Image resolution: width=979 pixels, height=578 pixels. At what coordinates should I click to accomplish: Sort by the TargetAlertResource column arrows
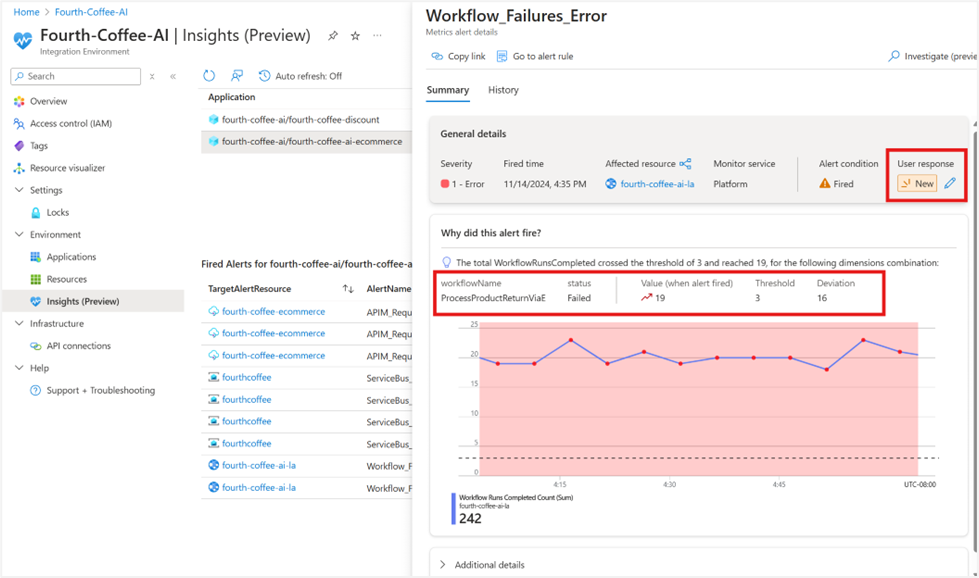tap(348, 288)
